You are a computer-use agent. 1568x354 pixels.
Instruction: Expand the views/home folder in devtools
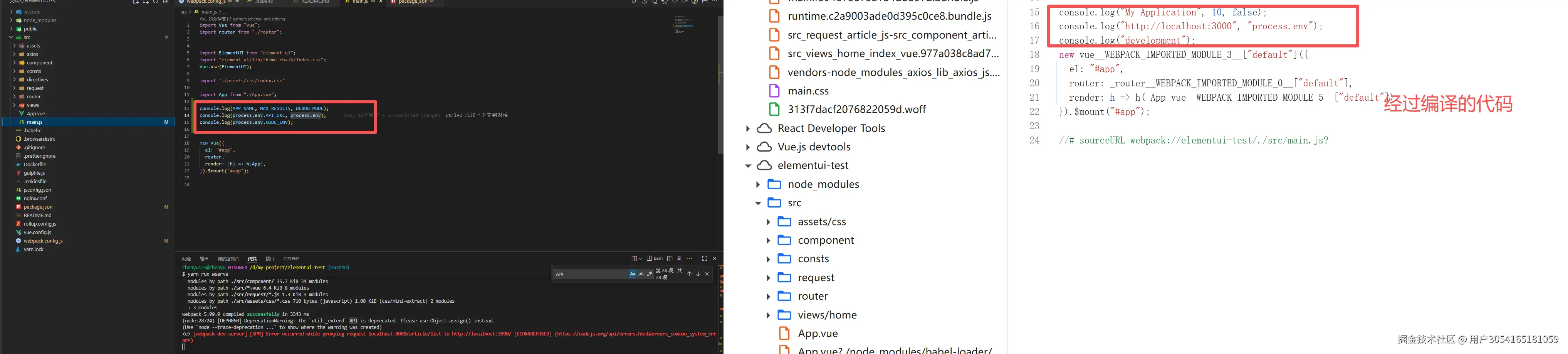[x=768, y=315]
